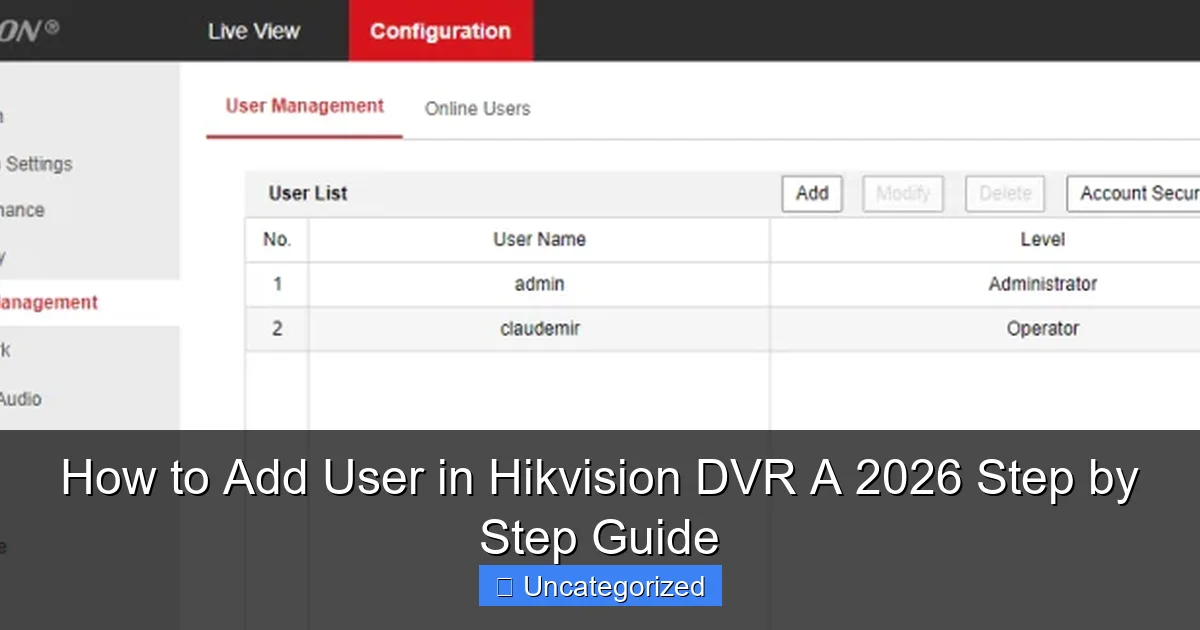Click the Modify button

902,193
